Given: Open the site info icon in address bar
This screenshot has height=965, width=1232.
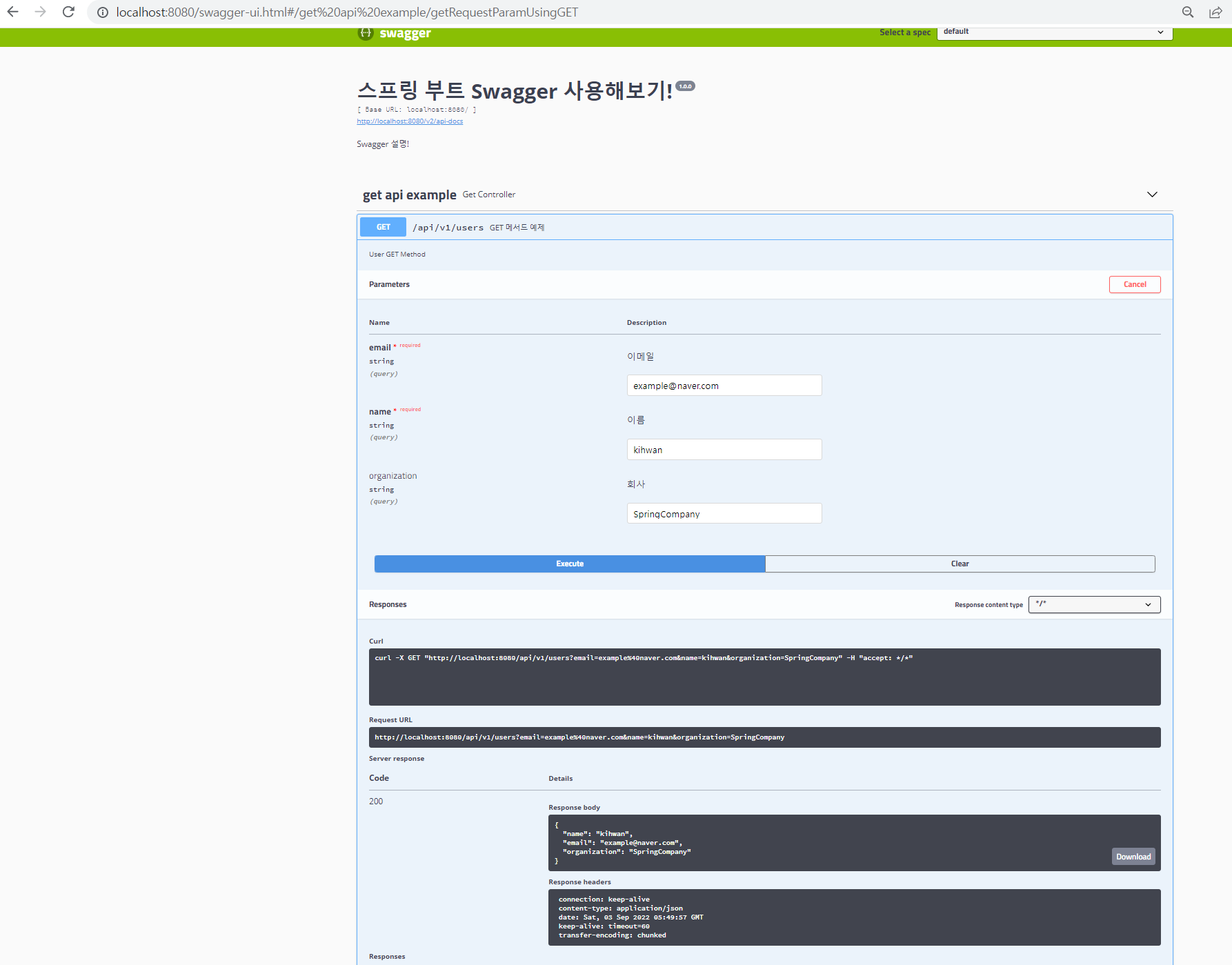Looking at the screenshot, I should click(103, 12).
